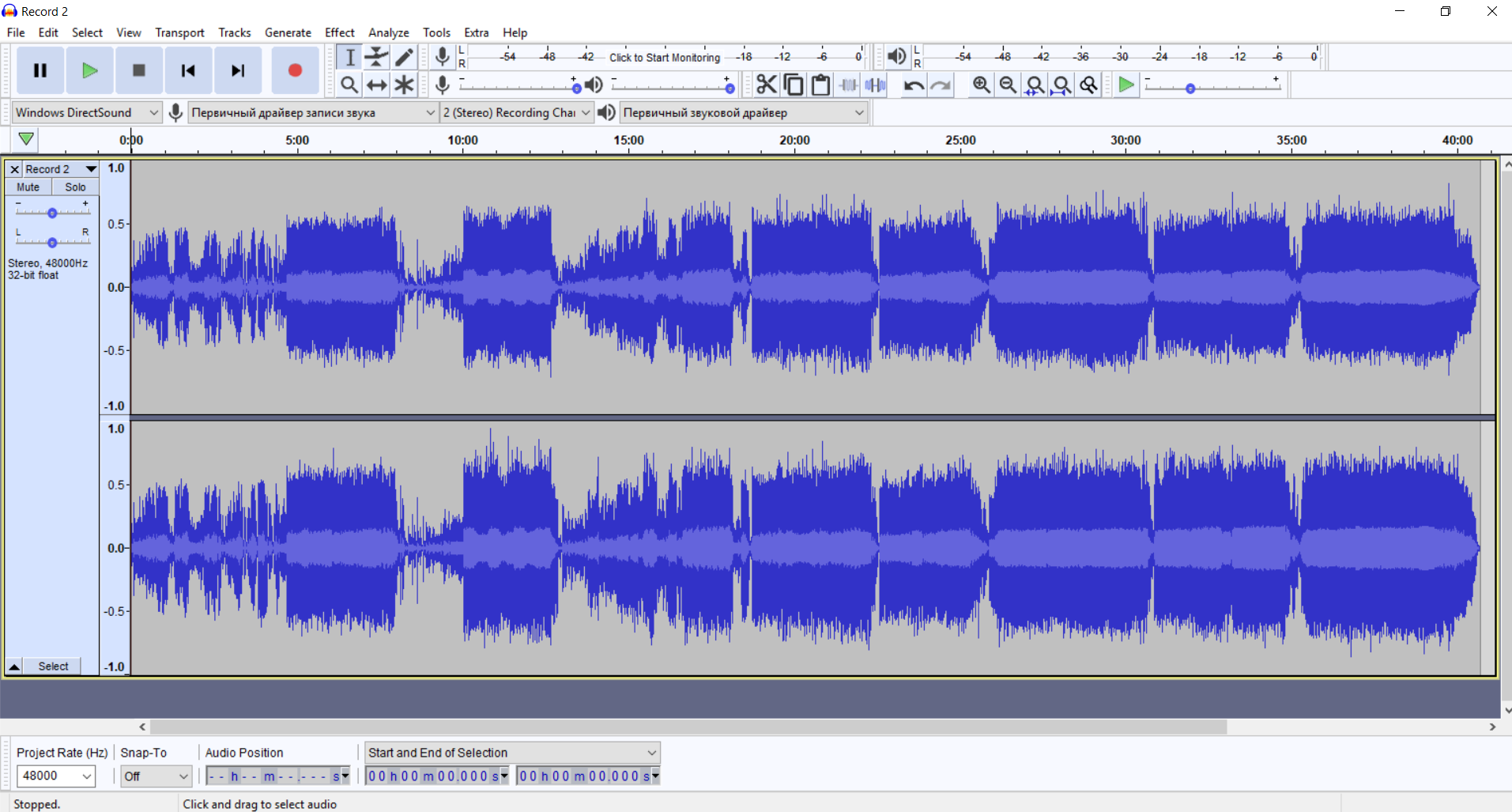Image resolution: width=1512 pixels, height=812 pixels.
Task: Click Trim audio outside selection icon
Action: 848,85
